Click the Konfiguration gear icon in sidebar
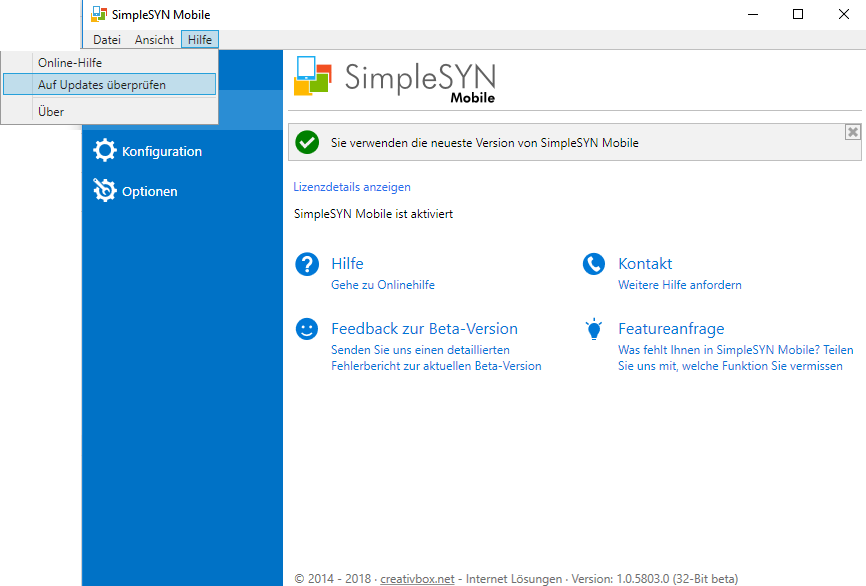This screenshot has height=586, width=866. 105,151
